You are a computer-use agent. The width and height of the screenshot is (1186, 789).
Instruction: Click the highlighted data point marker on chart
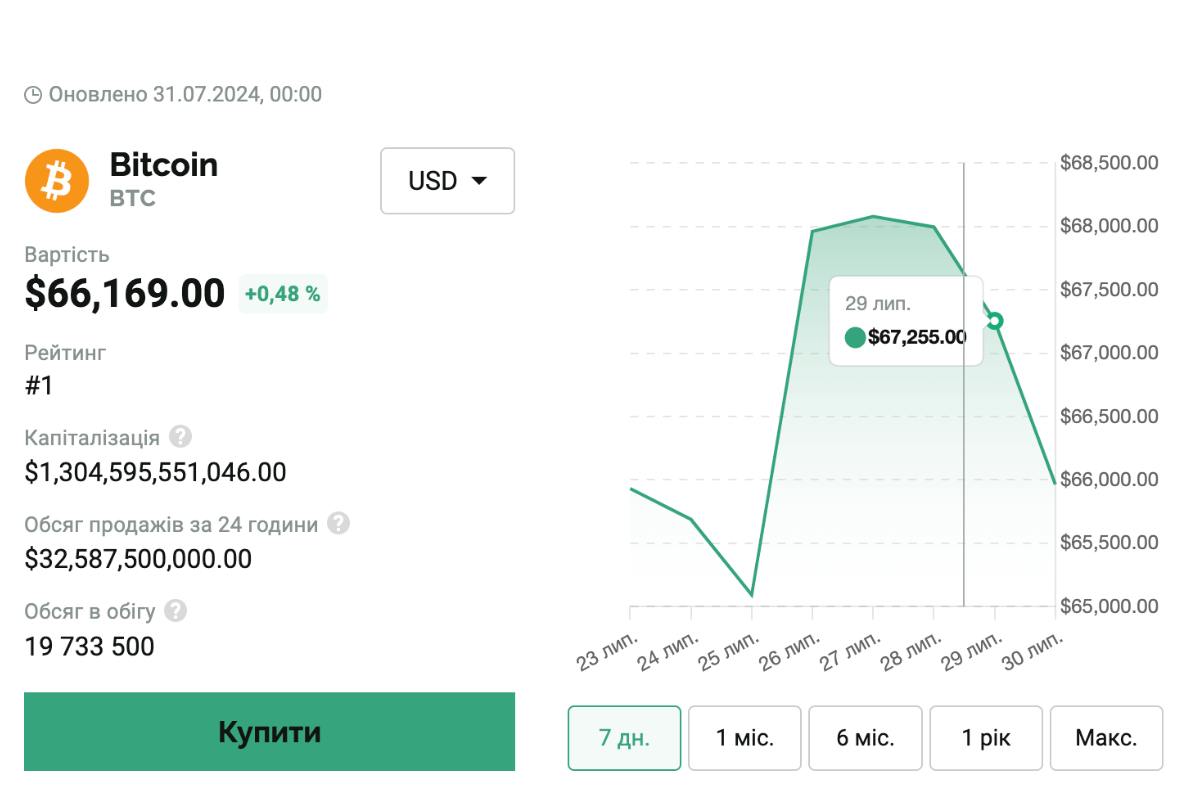pos(994,321)
